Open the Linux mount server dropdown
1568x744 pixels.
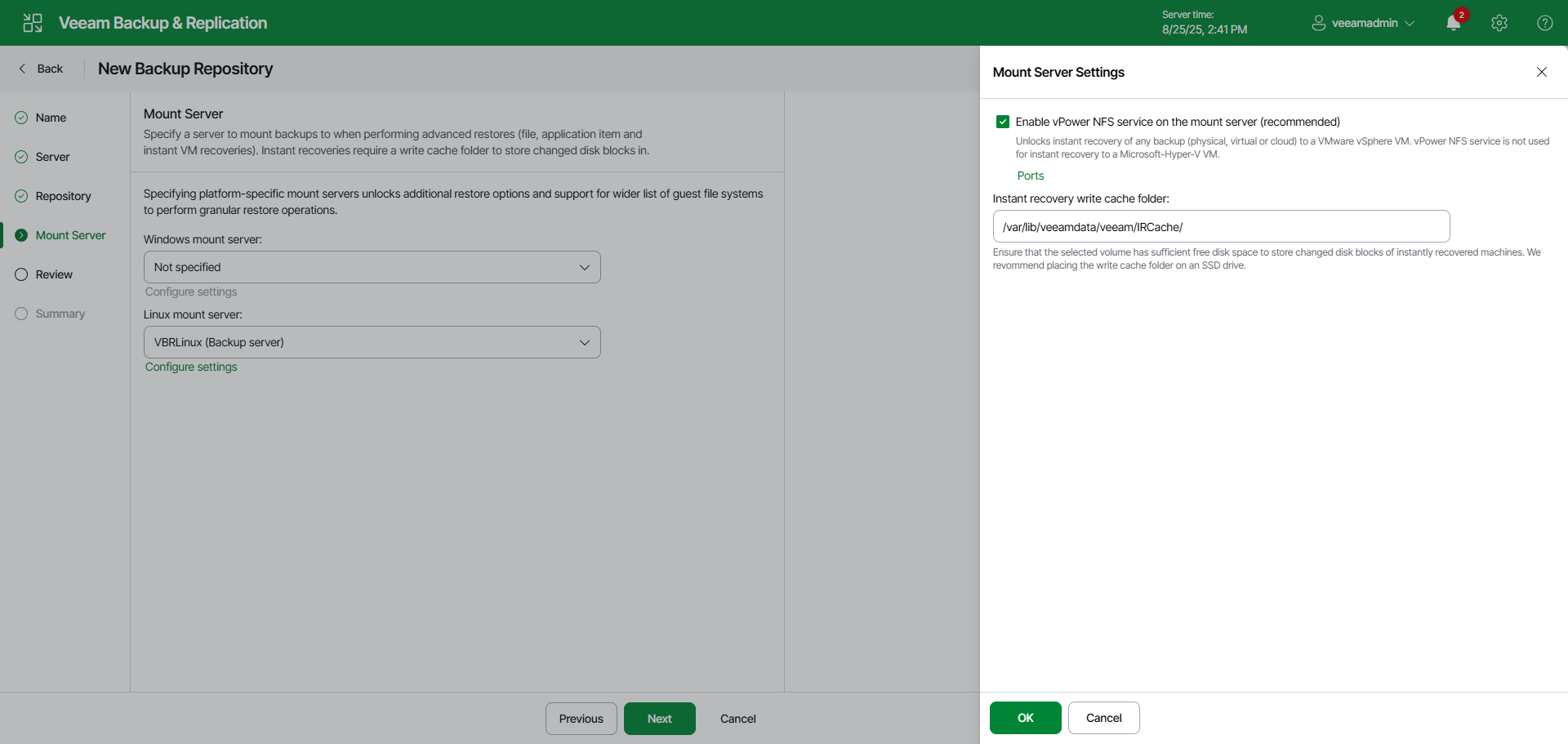click(x=372, y=342)
